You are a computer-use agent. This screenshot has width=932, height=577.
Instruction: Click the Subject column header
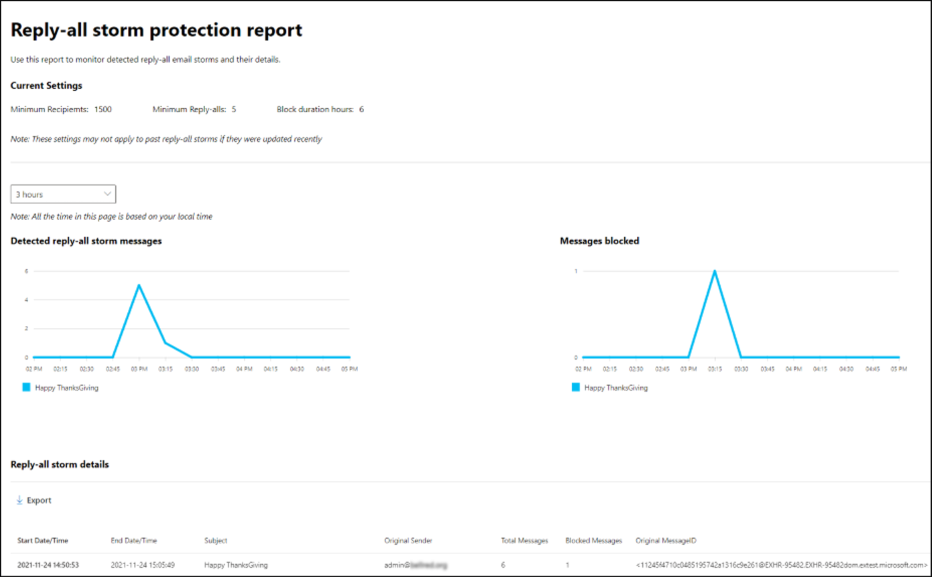(x=216, y=540)
